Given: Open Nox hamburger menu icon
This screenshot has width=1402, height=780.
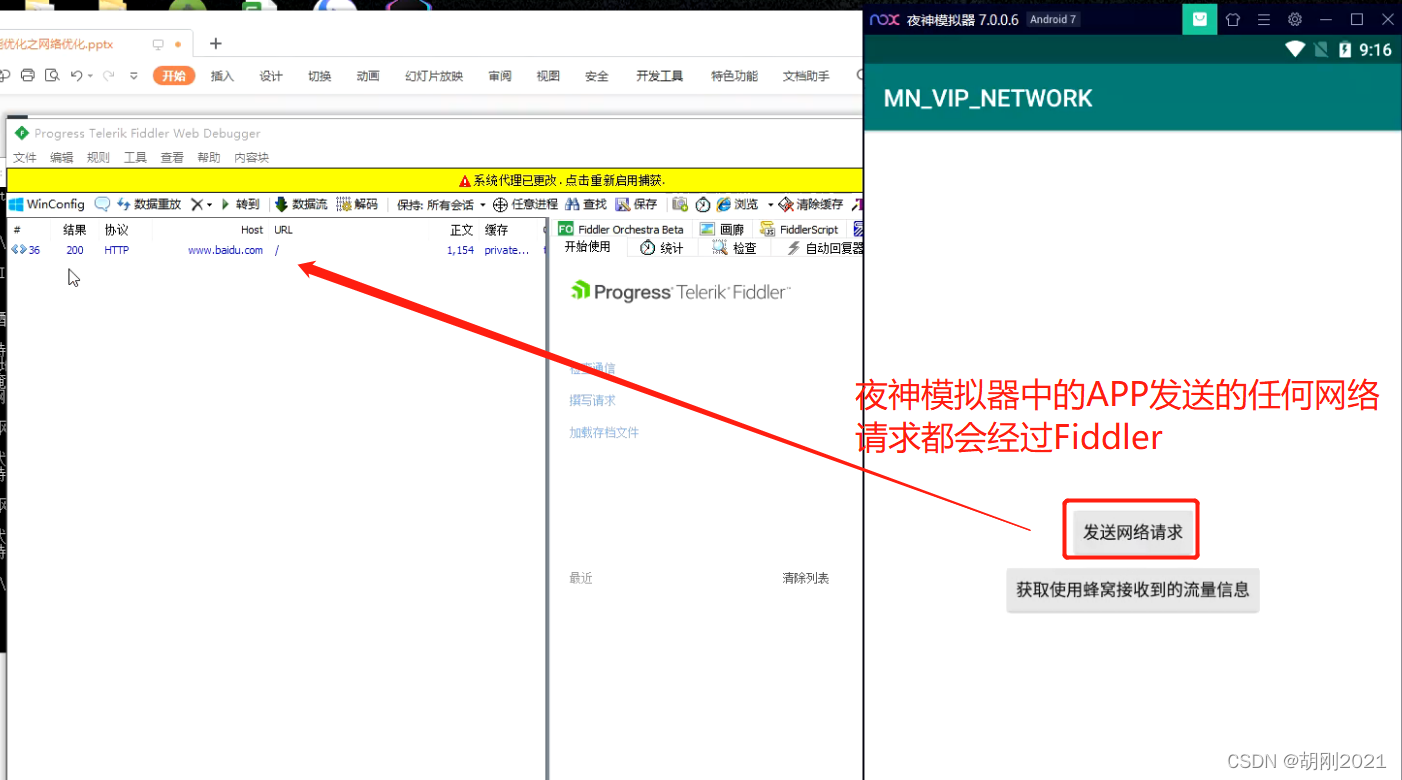Looking at the screenshot, I should [1264, 19].
